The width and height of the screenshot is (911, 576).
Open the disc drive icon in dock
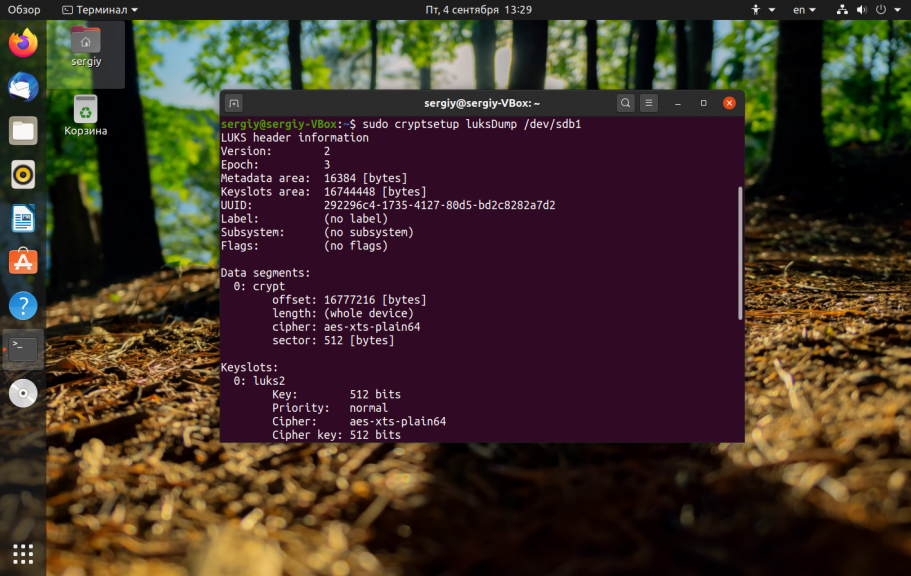tap(23, 393)
